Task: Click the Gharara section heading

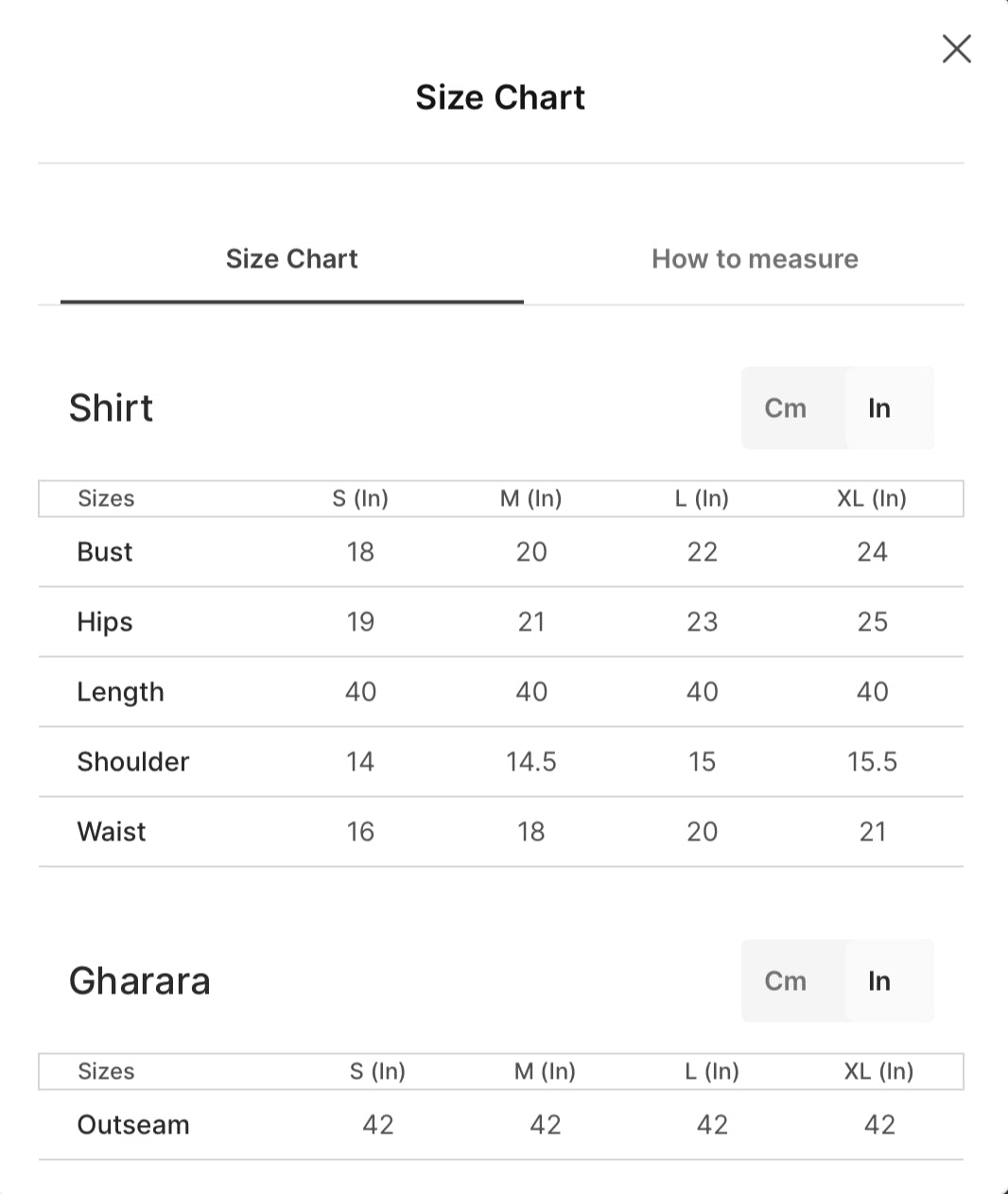Action: point(140,981)
